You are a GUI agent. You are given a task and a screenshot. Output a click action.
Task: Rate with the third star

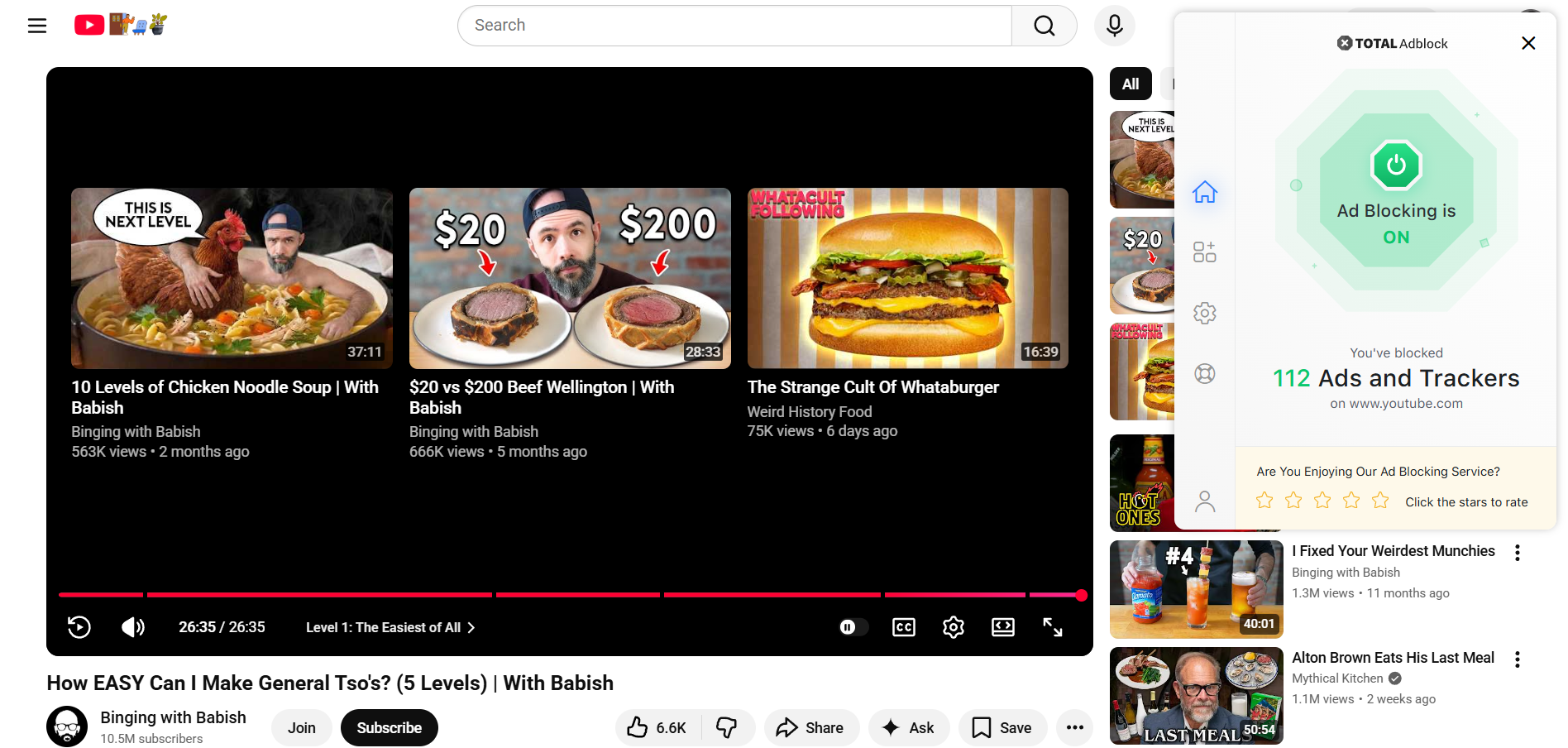[x=1322, y=501]
